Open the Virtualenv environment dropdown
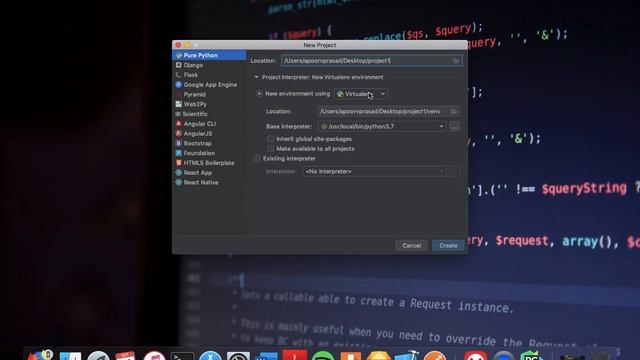This screenshot has width=640, height=360. point(361,94)
